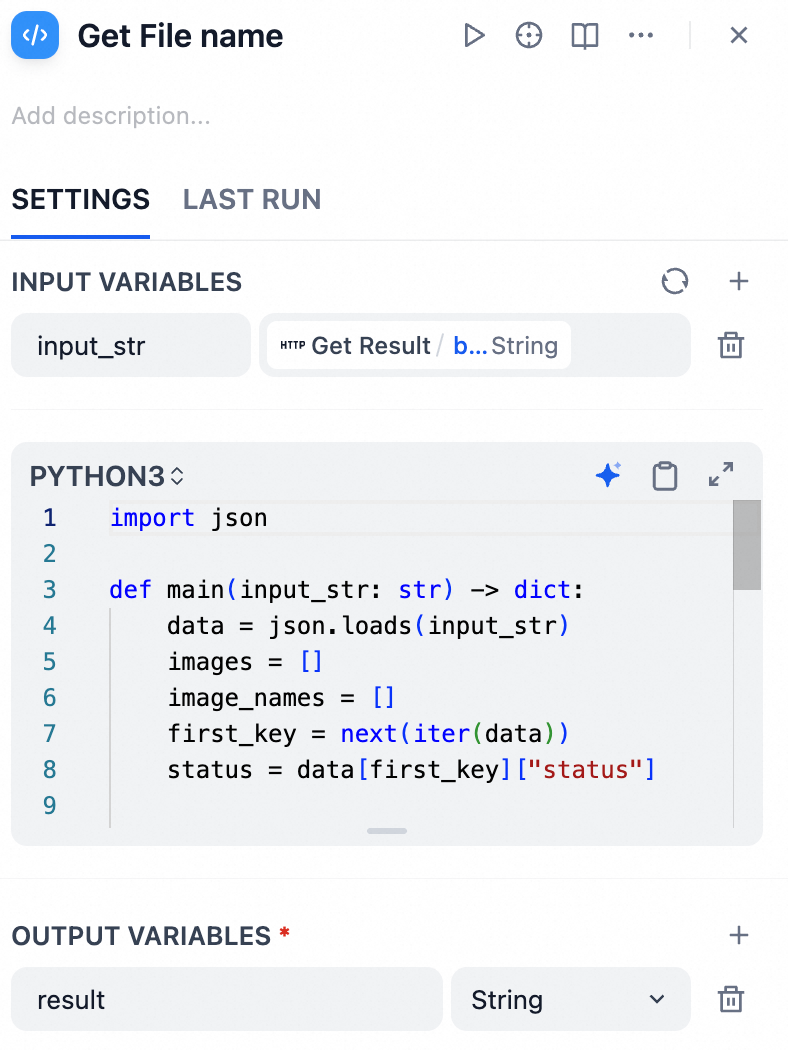Click the INPUT VARIABLES heading
This screenshot has height=1050, width=788.
127,282
